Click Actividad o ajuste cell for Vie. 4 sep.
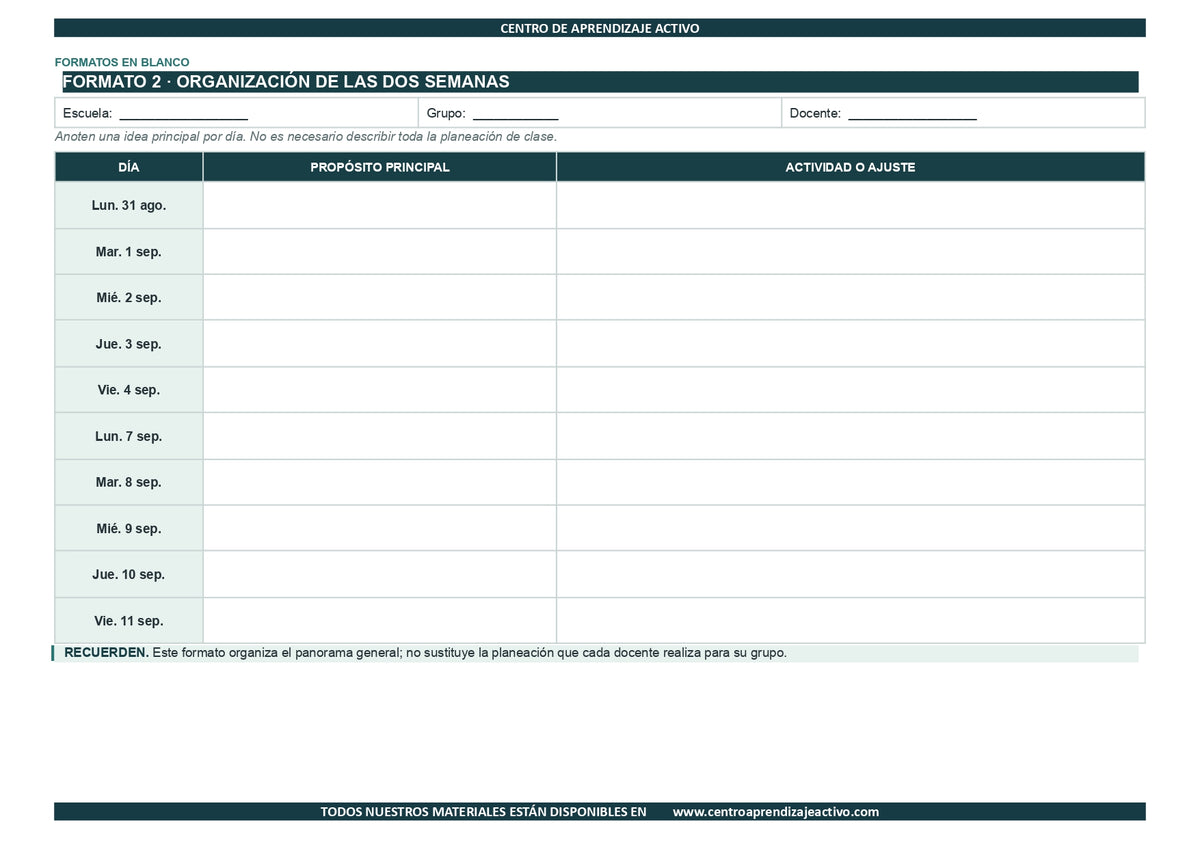This screenshot has height=849, width=1200. point(851,390)
